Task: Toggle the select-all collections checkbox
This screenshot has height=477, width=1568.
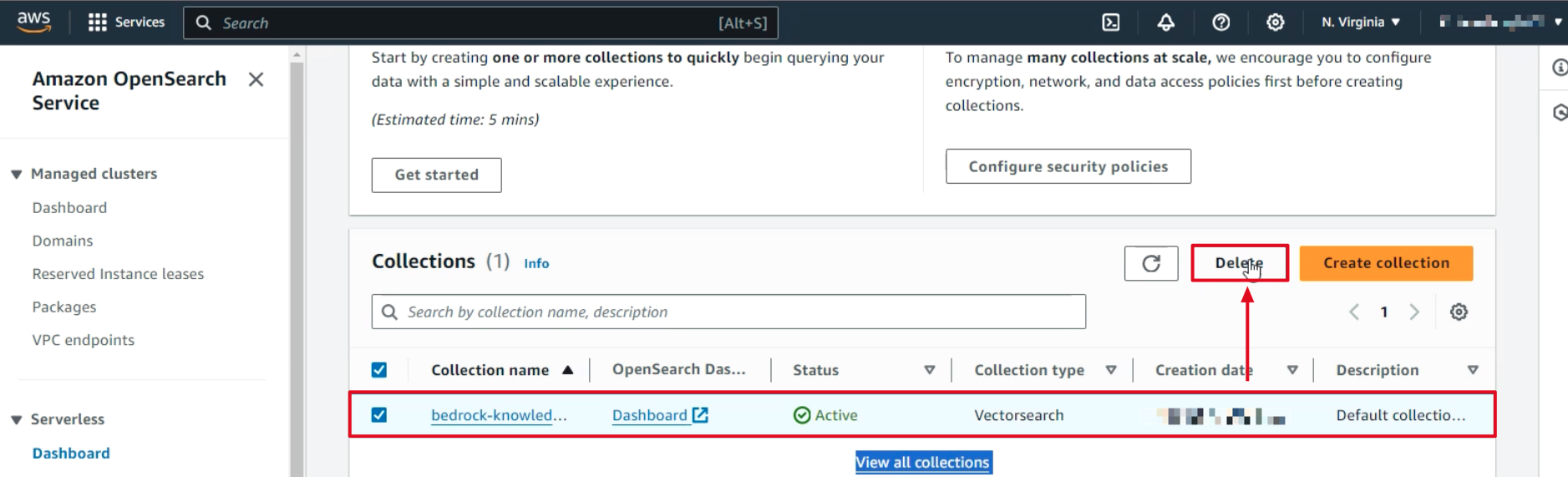Action: point(379,370)
